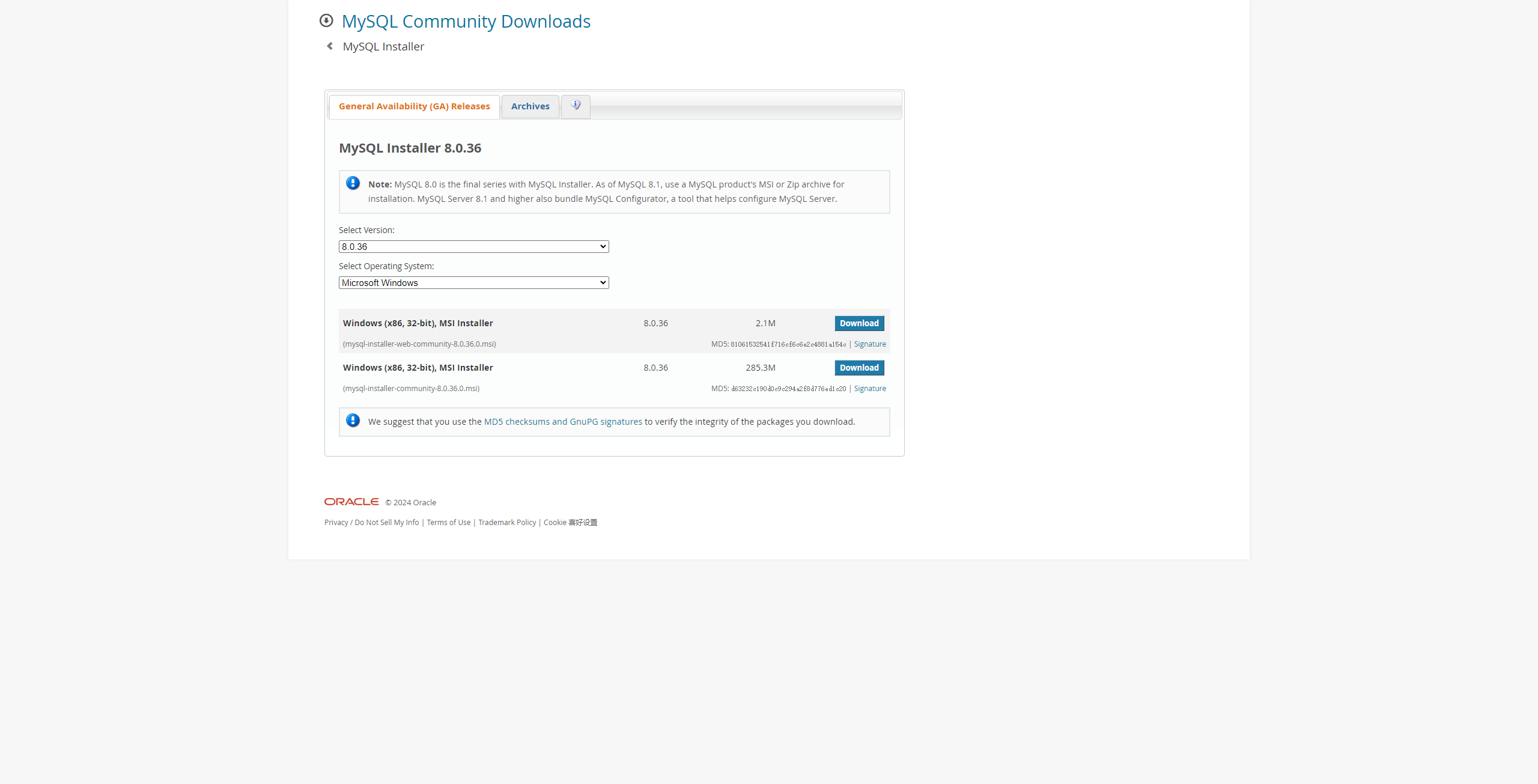Click the blue info icon beside checksum suggestion
This screenshot has width=1538, height=784.
[x=353, y=421]
